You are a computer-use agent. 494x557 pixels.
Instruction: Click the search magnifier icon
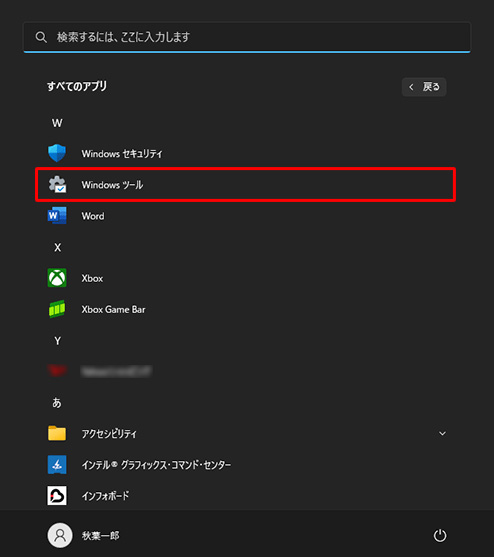[x=41, y=37]
